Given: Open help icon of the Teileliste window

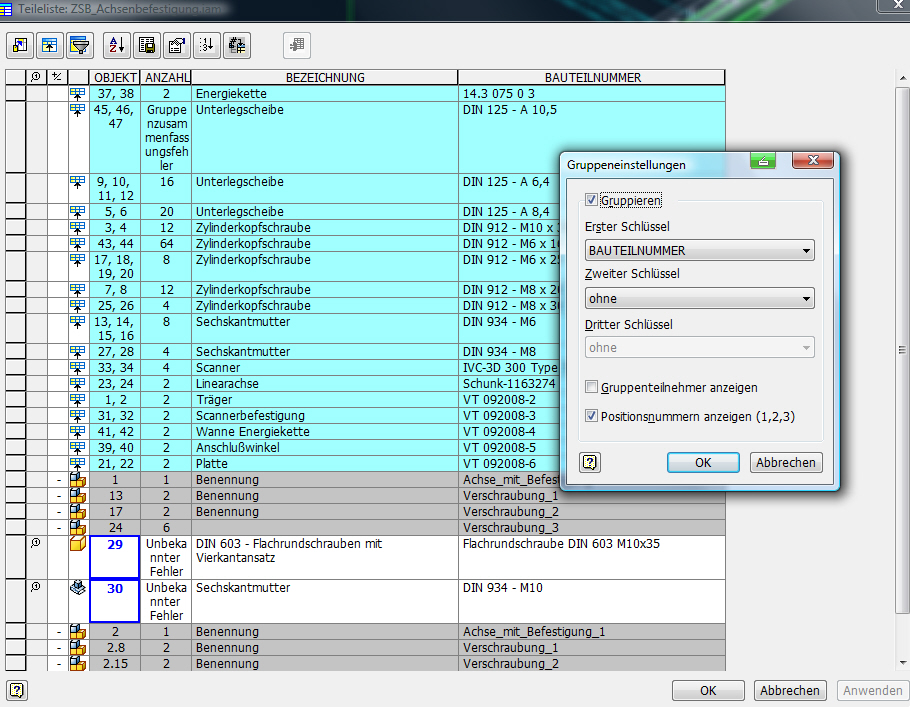Looking at the screenshot, I should pos(17,690).
